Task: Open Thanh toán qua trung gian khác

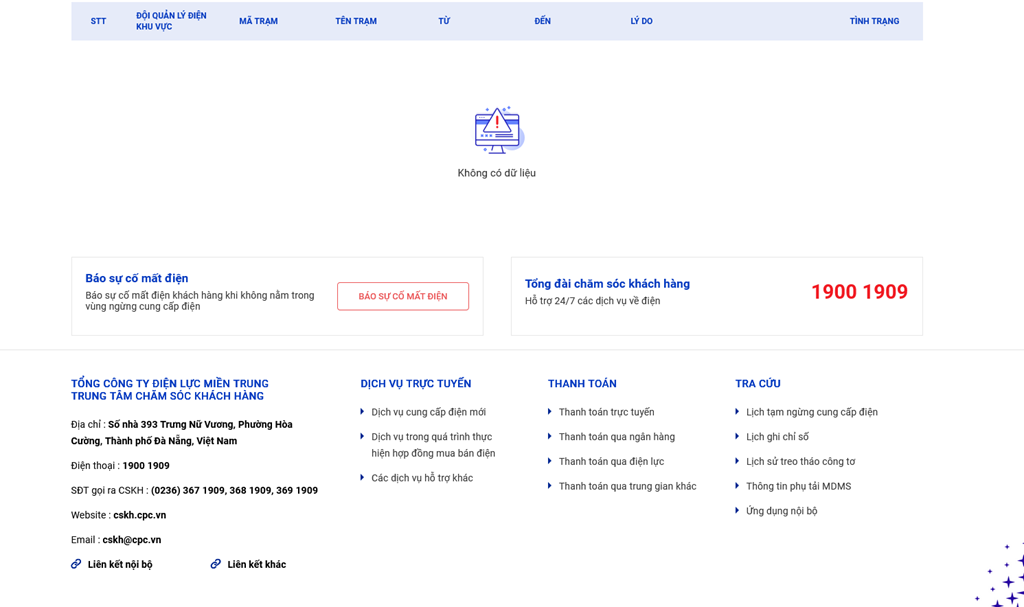Action: (x=627, y=486)
